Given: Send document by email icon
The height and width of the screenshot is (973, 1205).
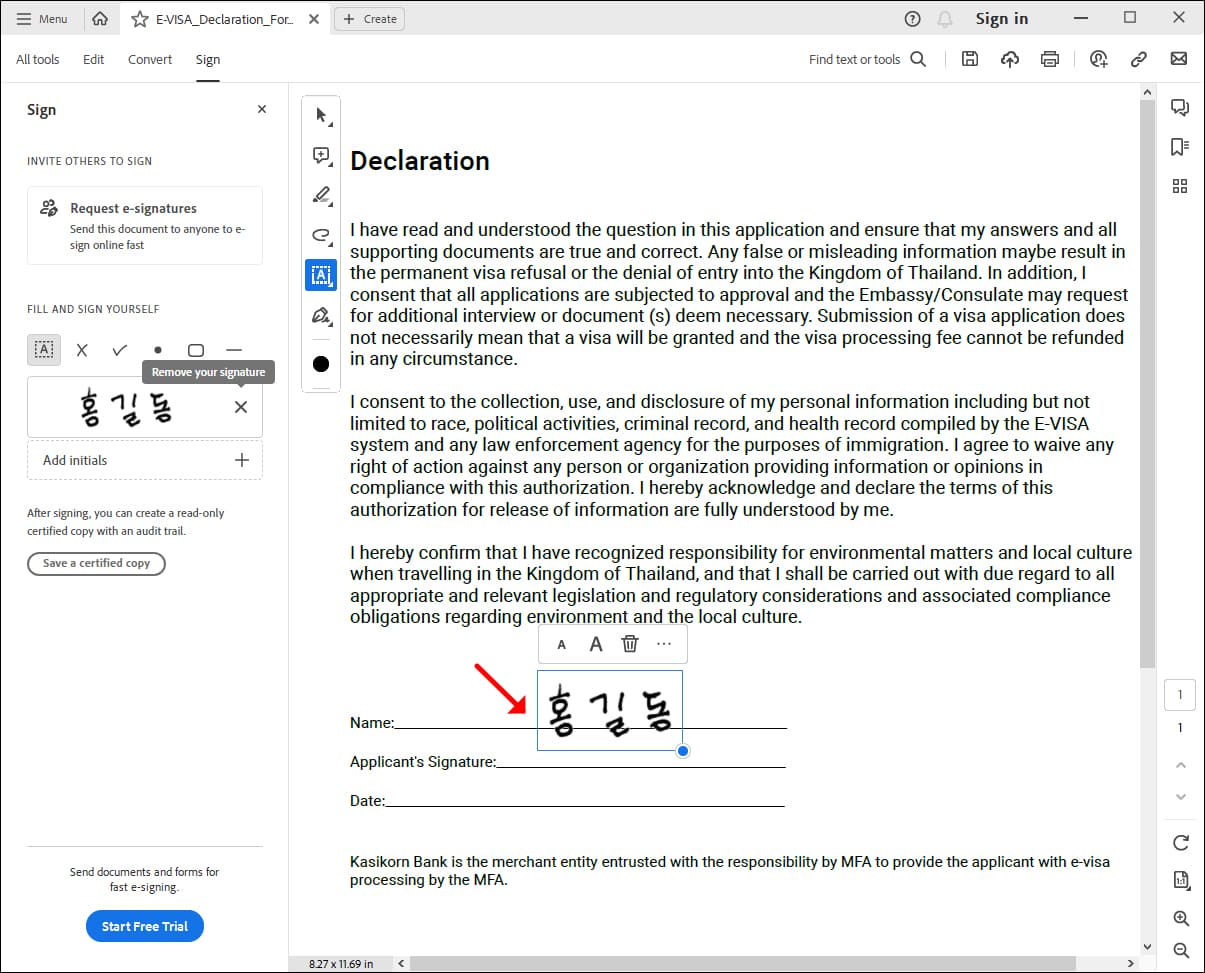Looking at the screenshot, I should [x=1179, y=60].
